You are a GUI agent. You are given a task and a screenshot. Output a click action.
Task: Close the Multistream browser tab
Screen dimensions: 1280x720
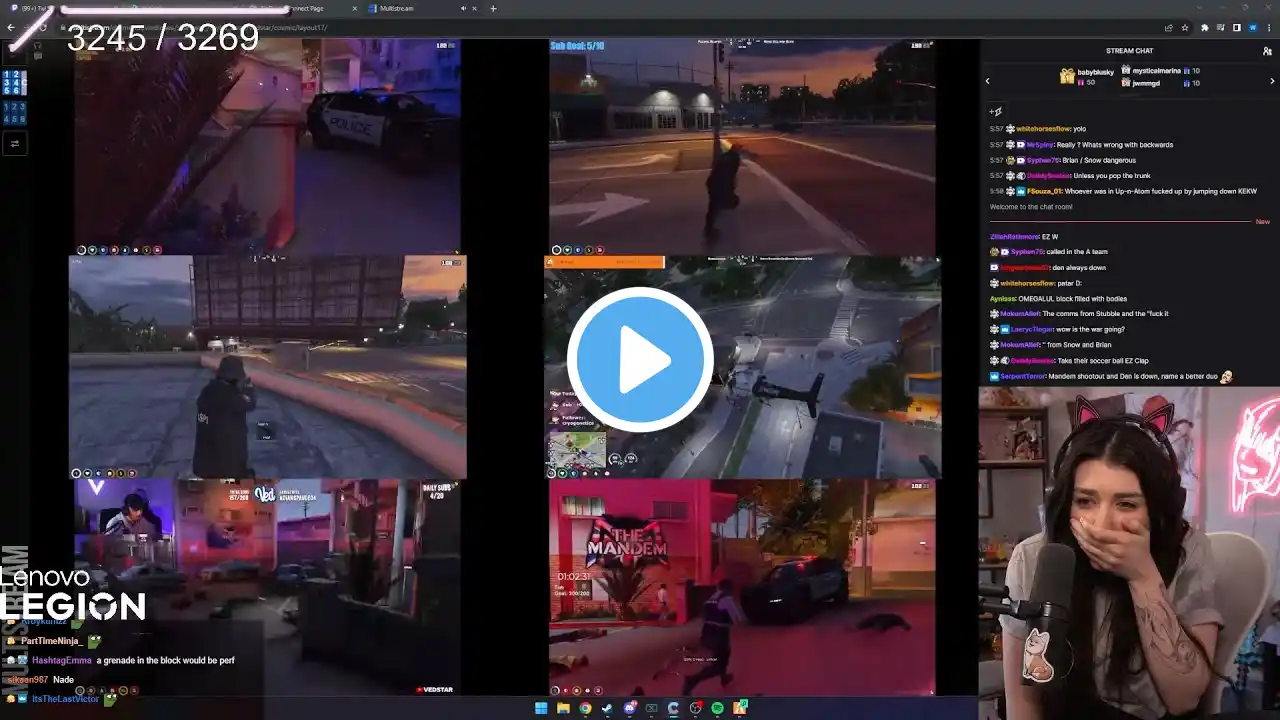pyautogui.click(x=473, y=8)
